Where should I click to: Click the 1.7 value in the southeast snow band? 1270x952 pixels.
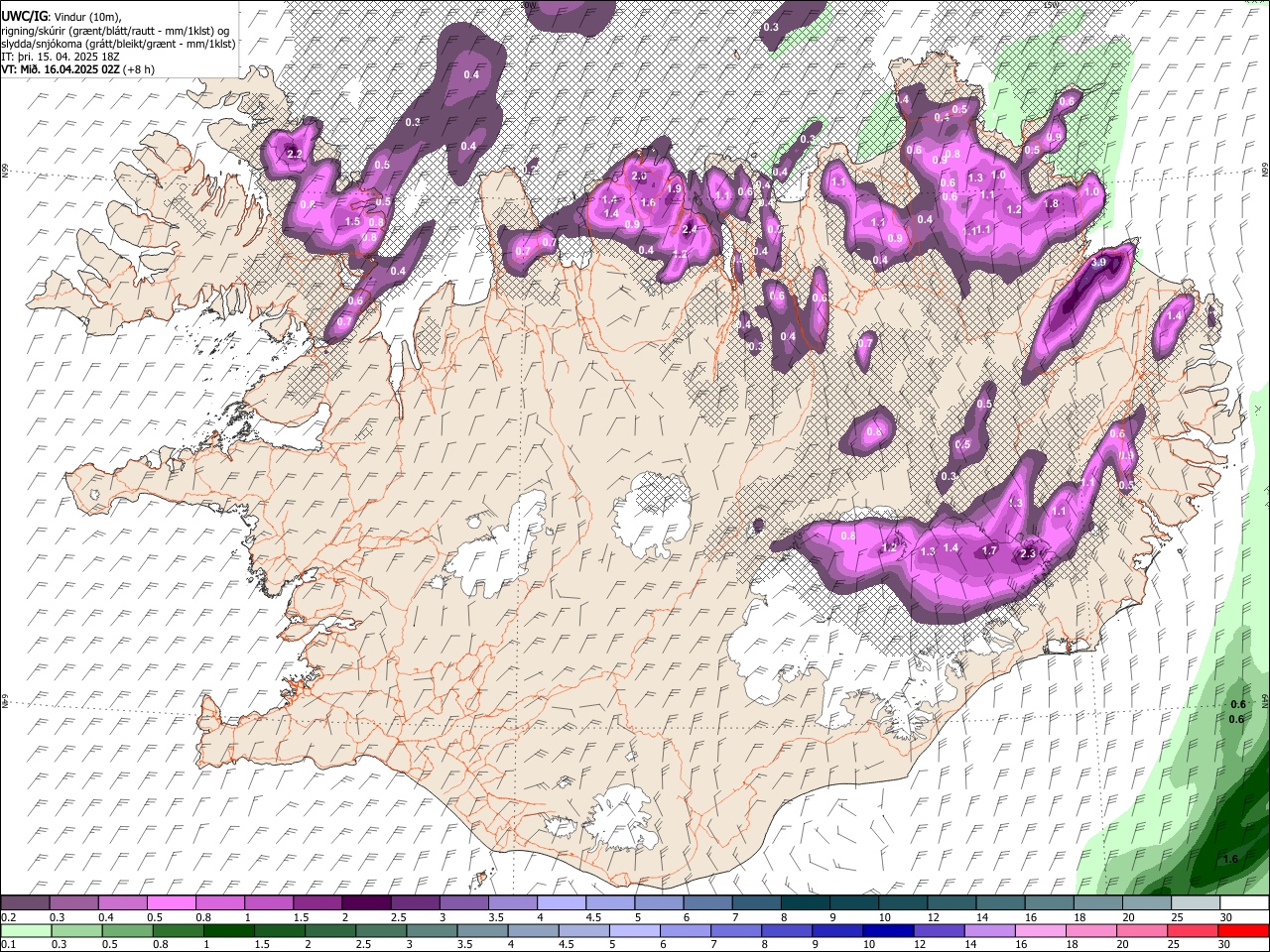pos(989,550)
